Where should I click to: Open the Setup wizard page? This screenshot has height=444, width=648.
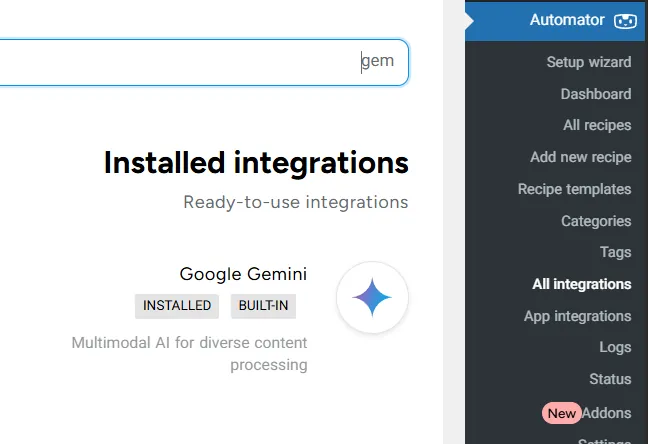588,62
